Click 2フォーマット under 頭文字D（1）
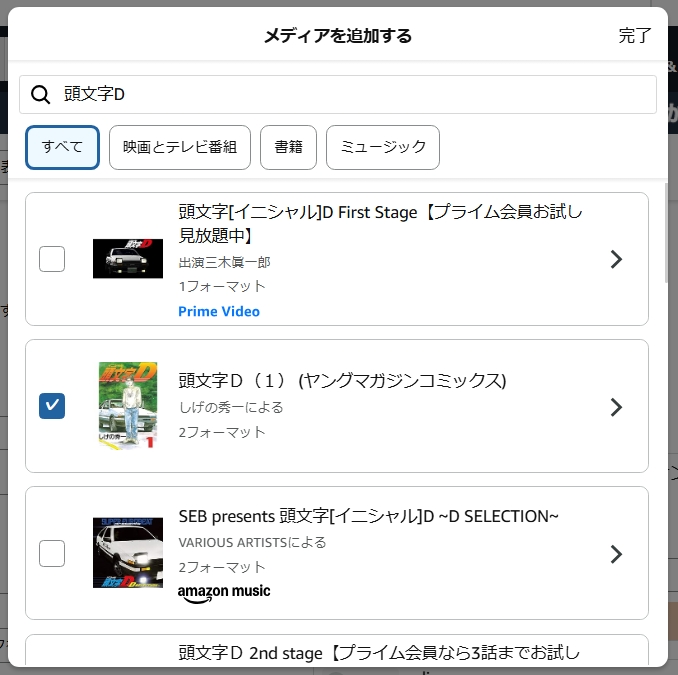The image size is (678, 675). pos(222,432)
